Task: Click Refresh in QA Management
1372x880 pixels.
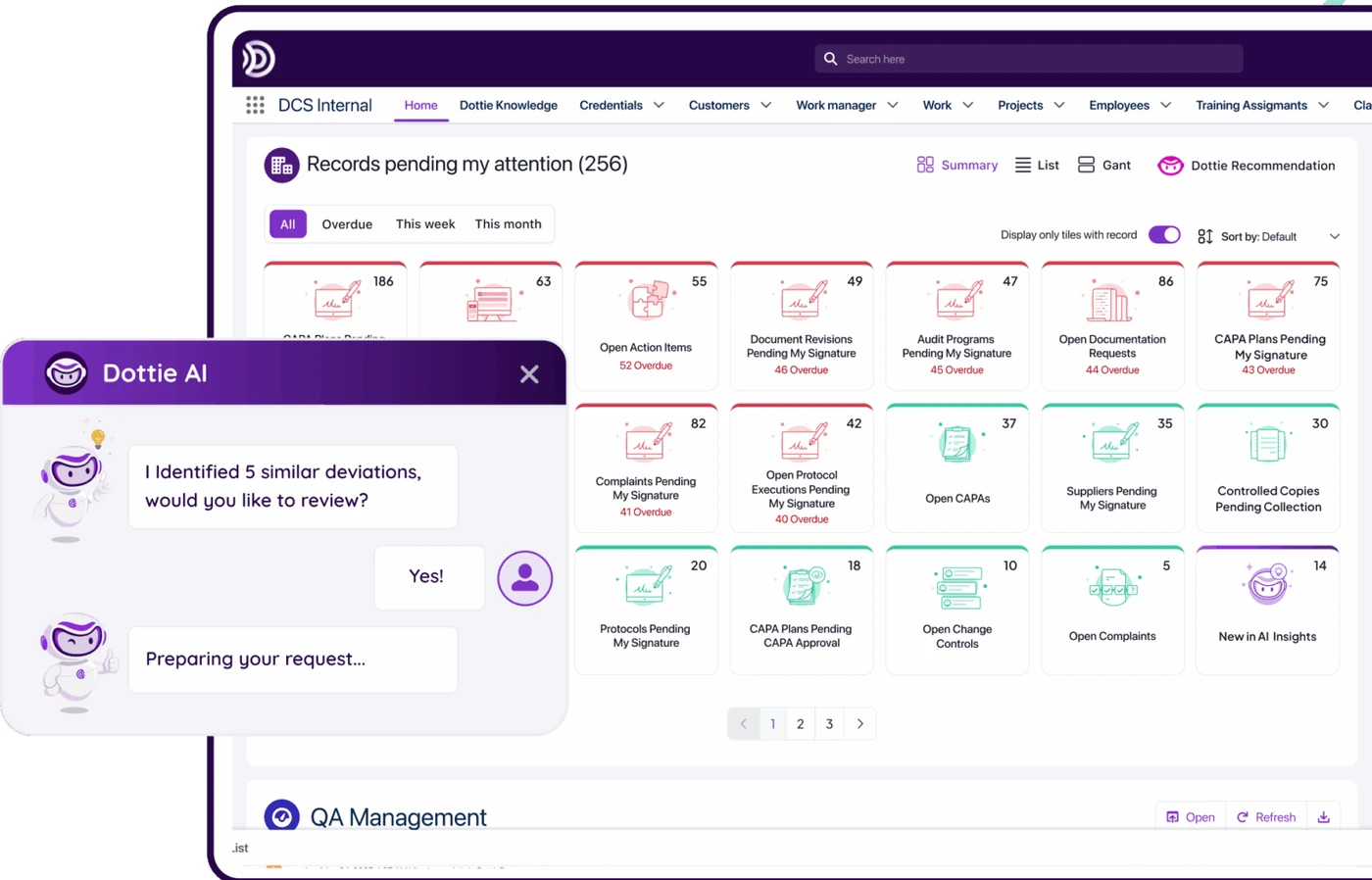Action: coord(1266,817)
